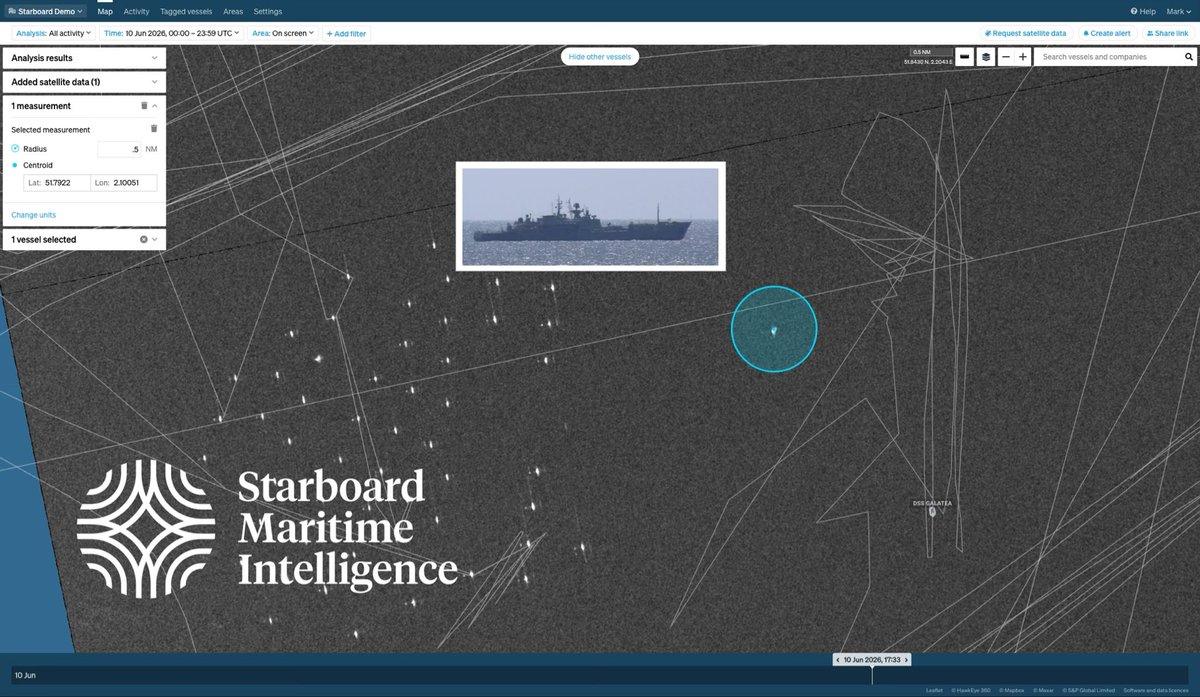Viewport: 1200px width, 697px height.
Task: Click the Lat coordinate input field
Action: click(x=56, y=183)
